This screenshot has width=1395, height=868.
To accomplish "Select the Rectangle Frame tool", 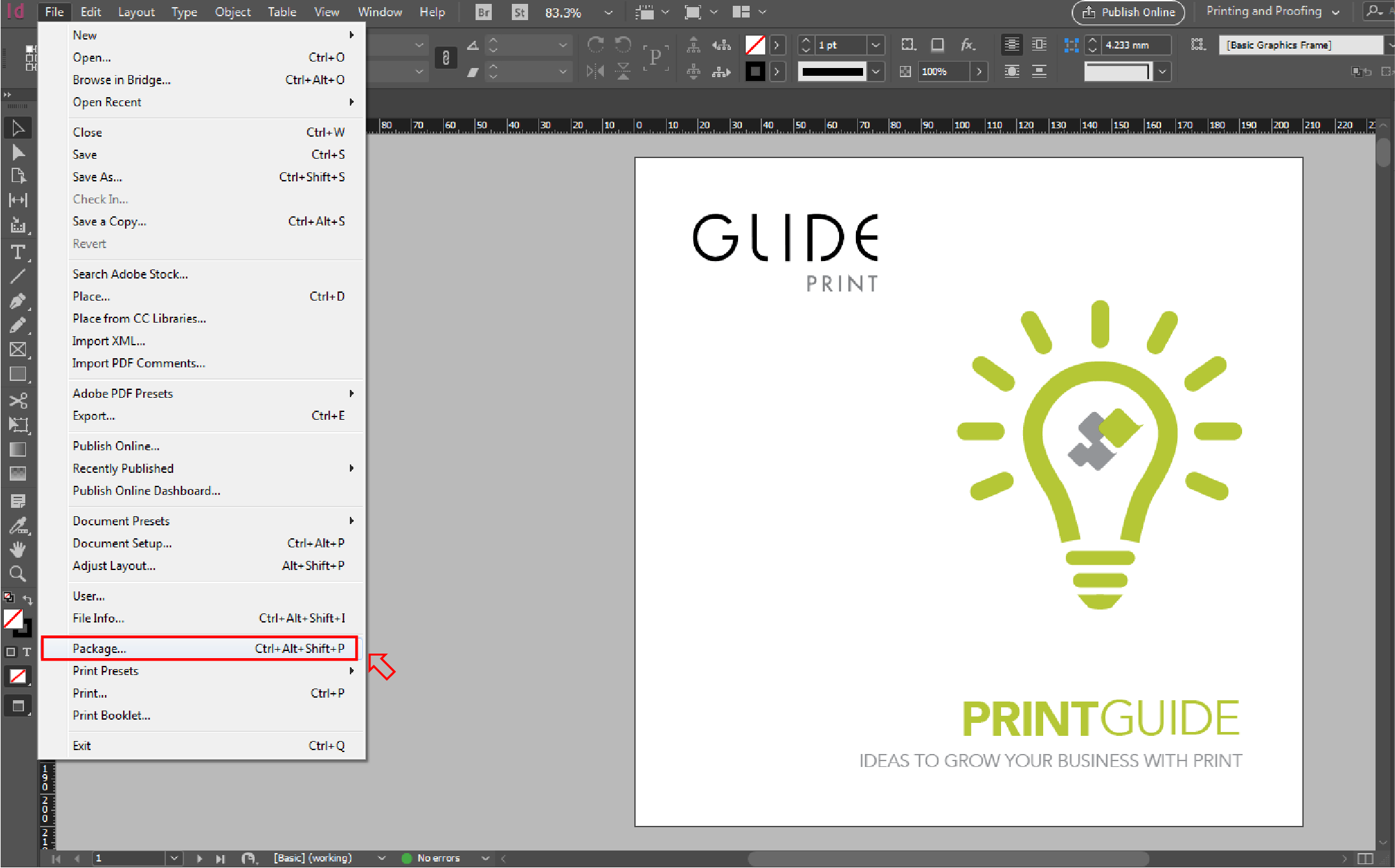I will [18, 350].
